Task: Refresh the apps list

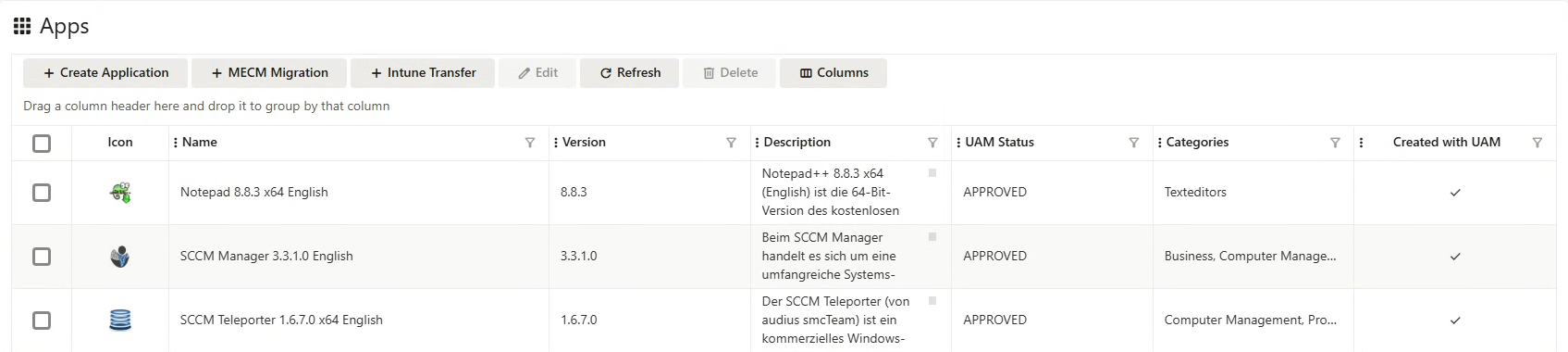Action: tap(630, 73)
